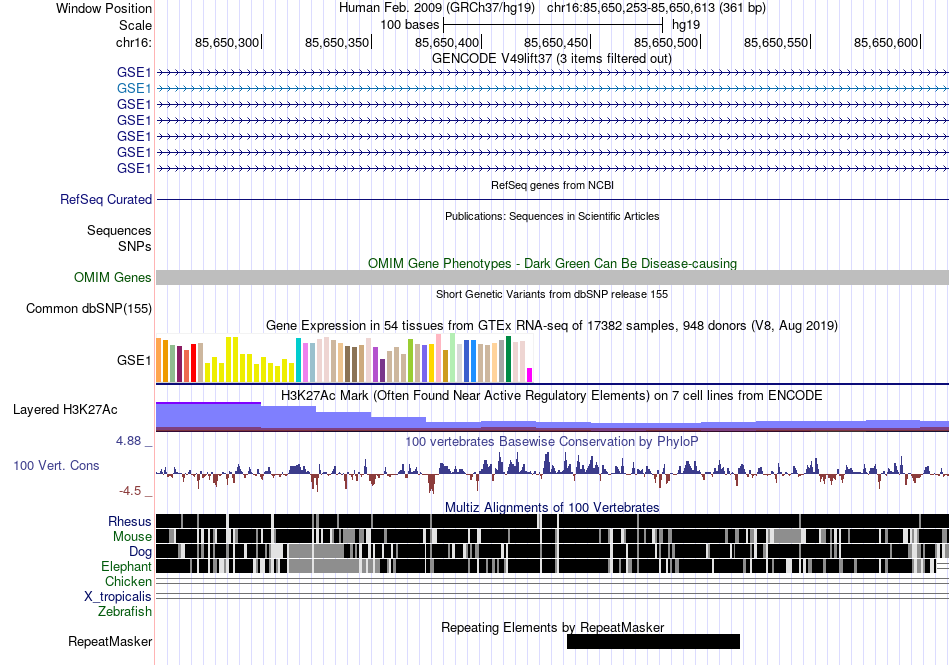
Task: Open the GTEx Gene Expression in 54 tissues title
Action: (552, 326)
